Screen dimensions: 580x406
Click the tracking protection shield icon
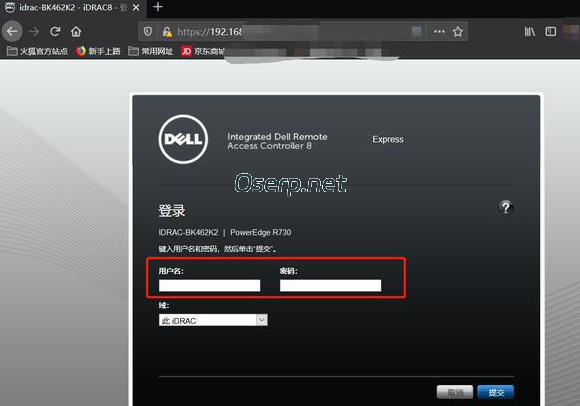click(148, 32)
